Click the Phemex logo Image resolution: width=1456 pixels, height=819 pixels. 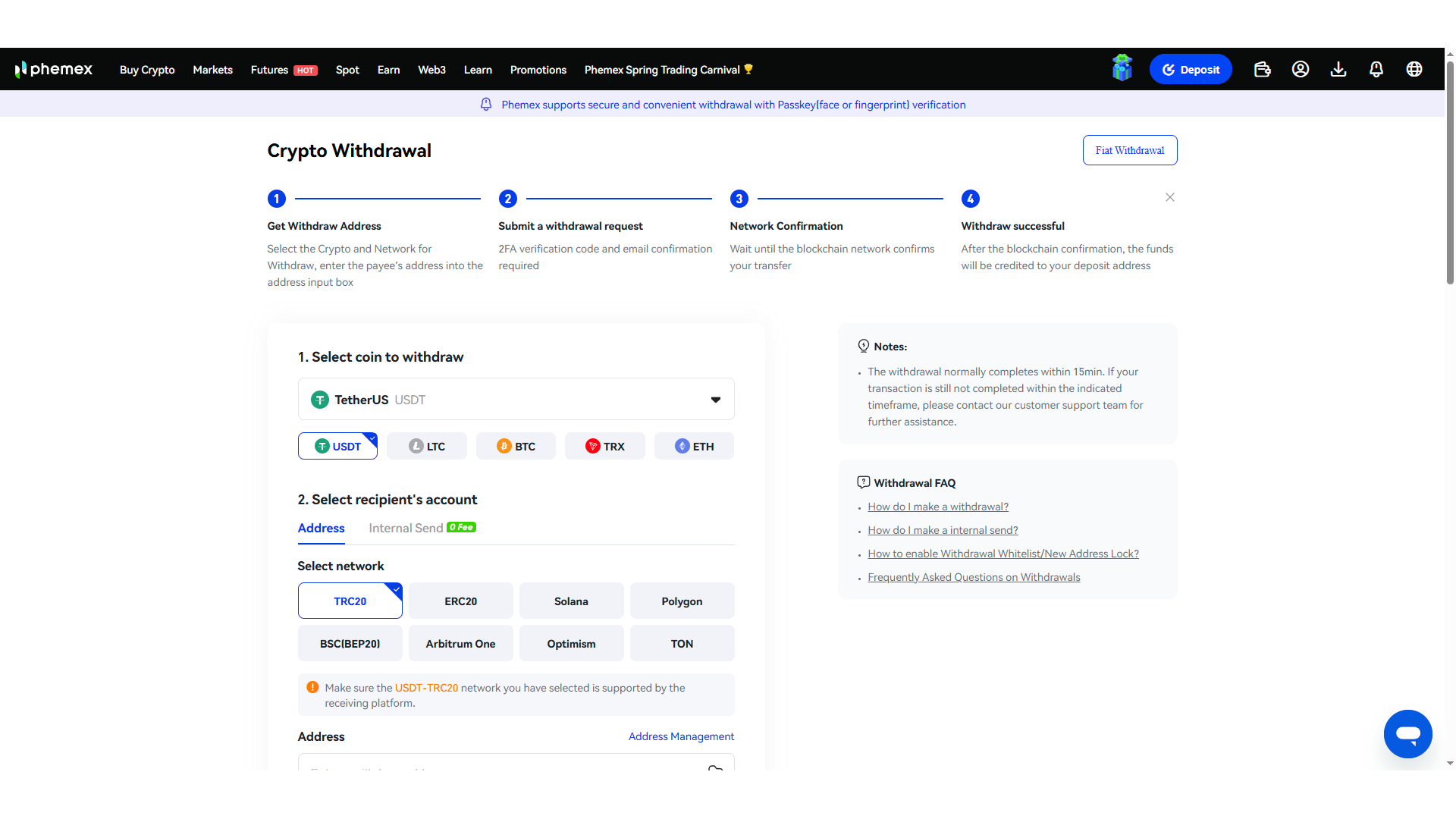tap(54, 69)
